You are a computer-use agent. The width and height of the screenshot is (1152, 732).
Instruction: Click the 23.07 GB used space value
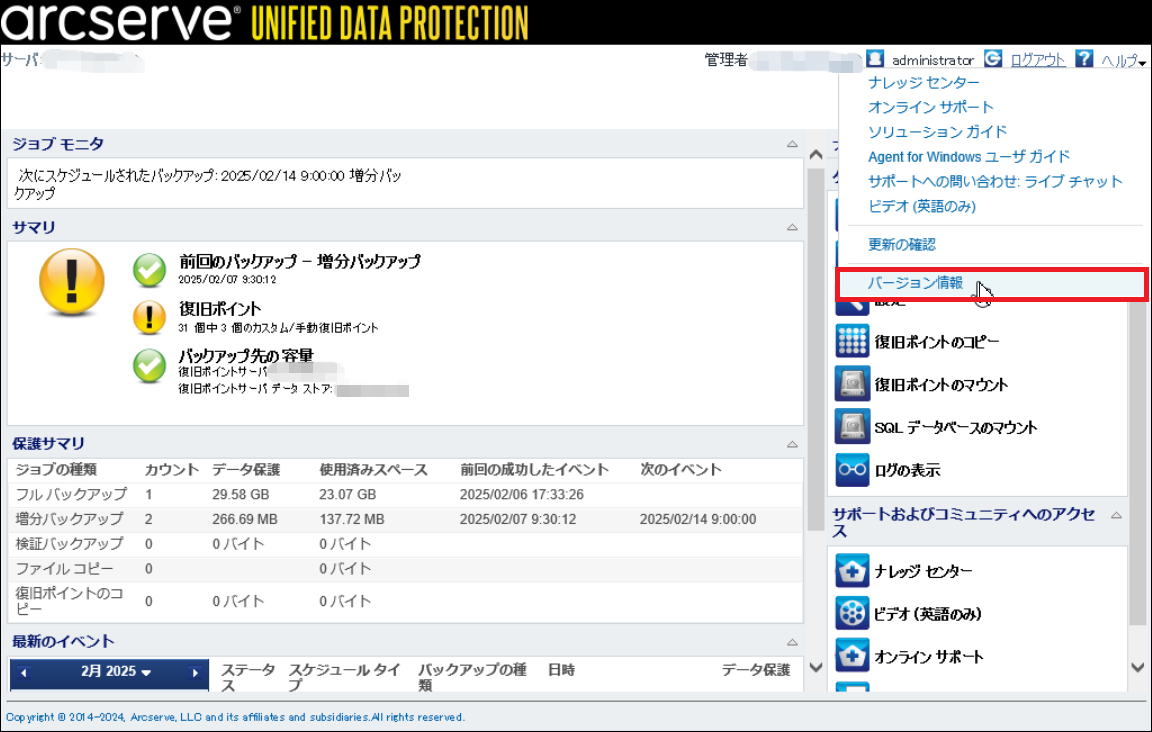[x=348, y=495]
